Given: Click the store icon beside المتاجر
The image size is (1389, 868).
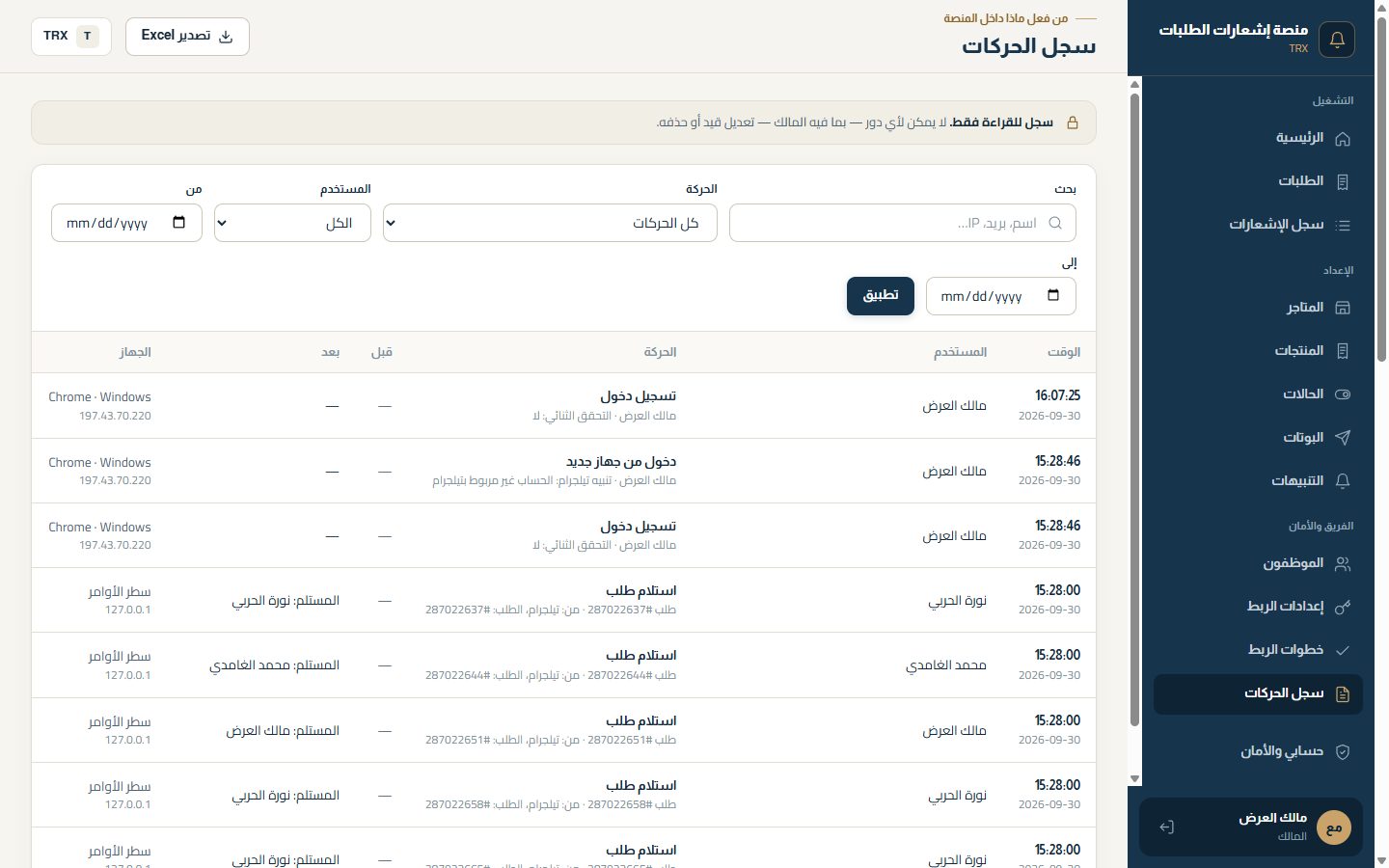Looking at the screenshot, I should click(1342, 308).
